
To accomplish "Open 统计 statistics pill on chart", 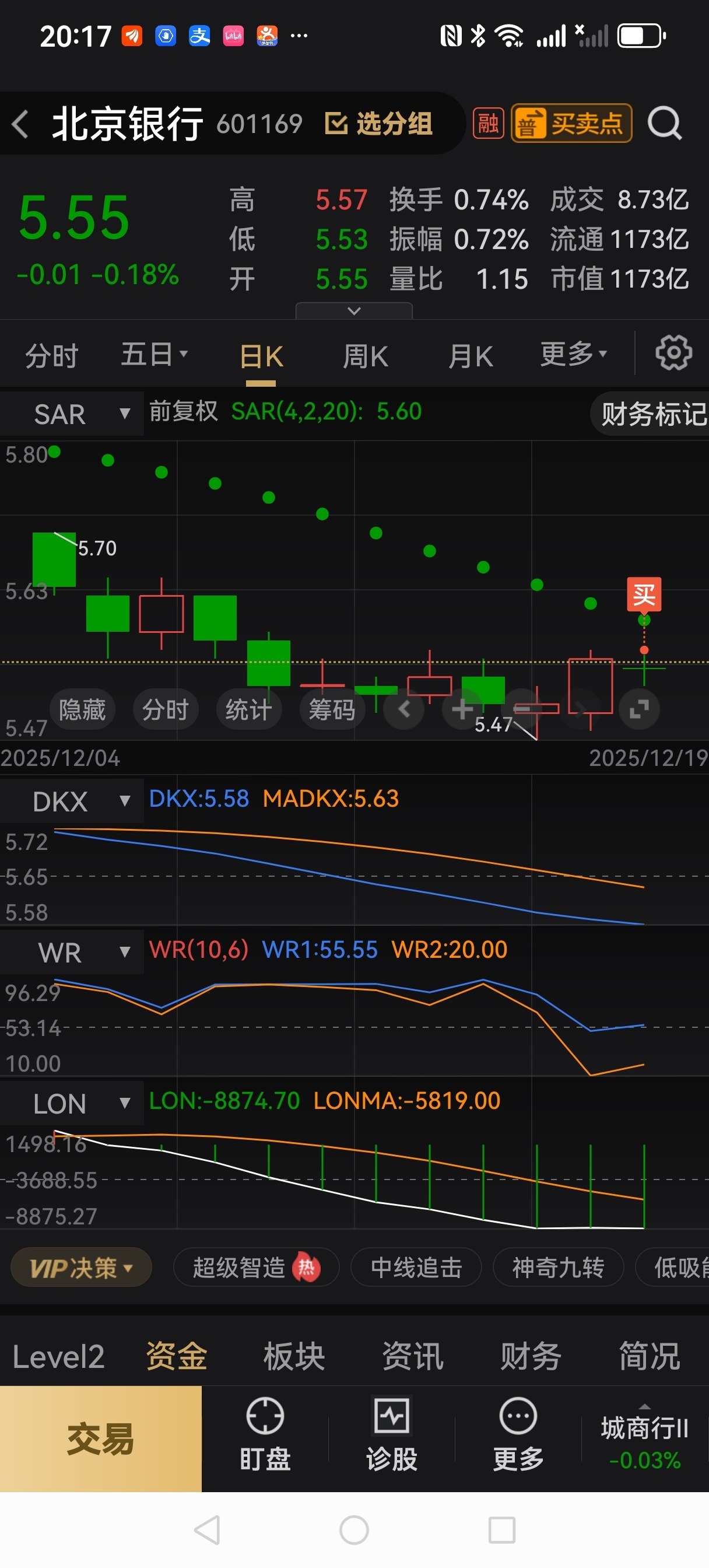I will (x=249, y=710).
